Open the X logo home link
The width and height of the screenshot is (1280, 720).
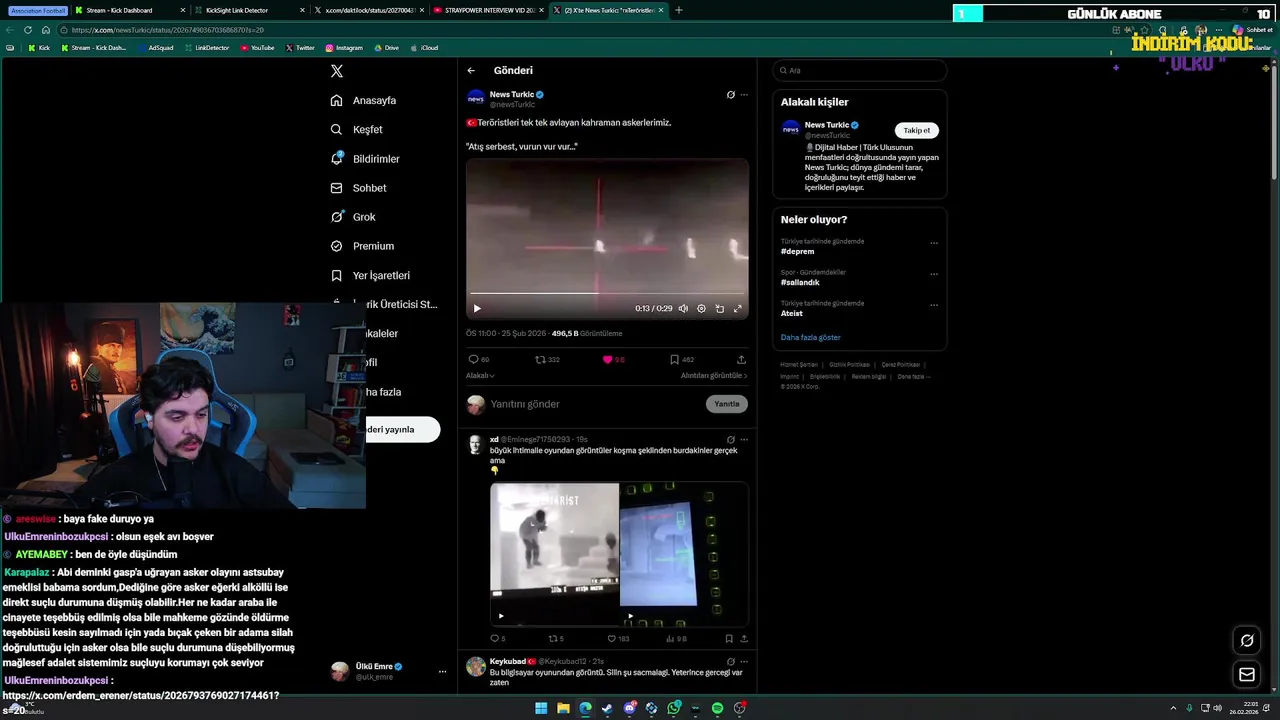click(337, 71)
